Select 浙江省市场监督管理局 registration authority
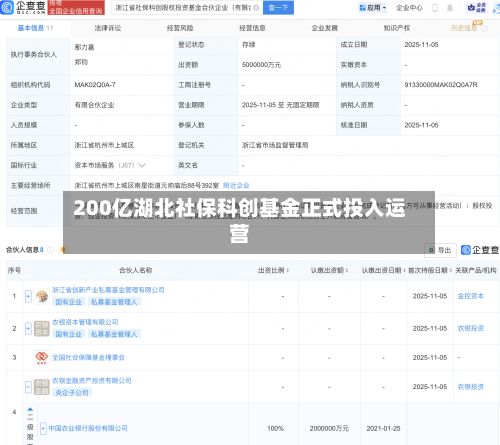The height and width of the screenshot is (445, 500). [x=275, y=145]
